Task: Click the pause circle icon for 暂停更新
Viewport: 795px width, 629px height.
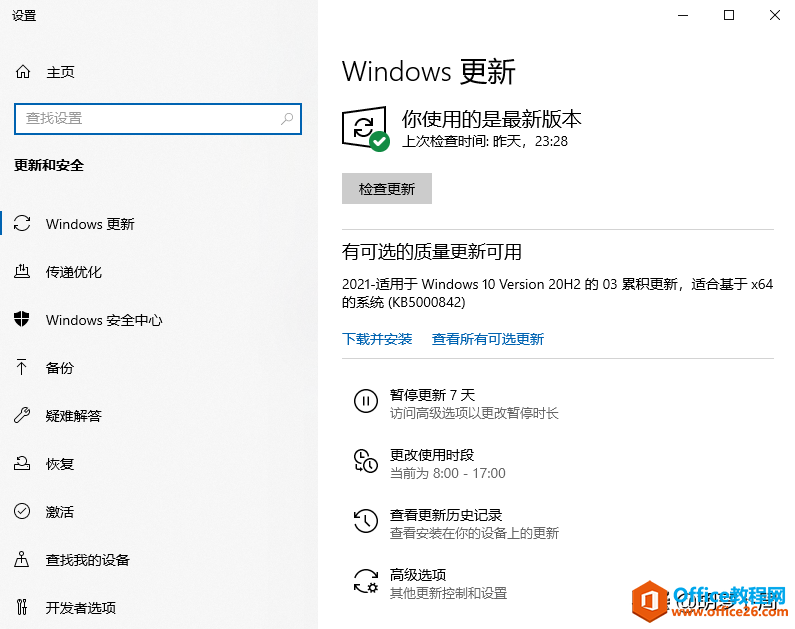Action: 366,401
